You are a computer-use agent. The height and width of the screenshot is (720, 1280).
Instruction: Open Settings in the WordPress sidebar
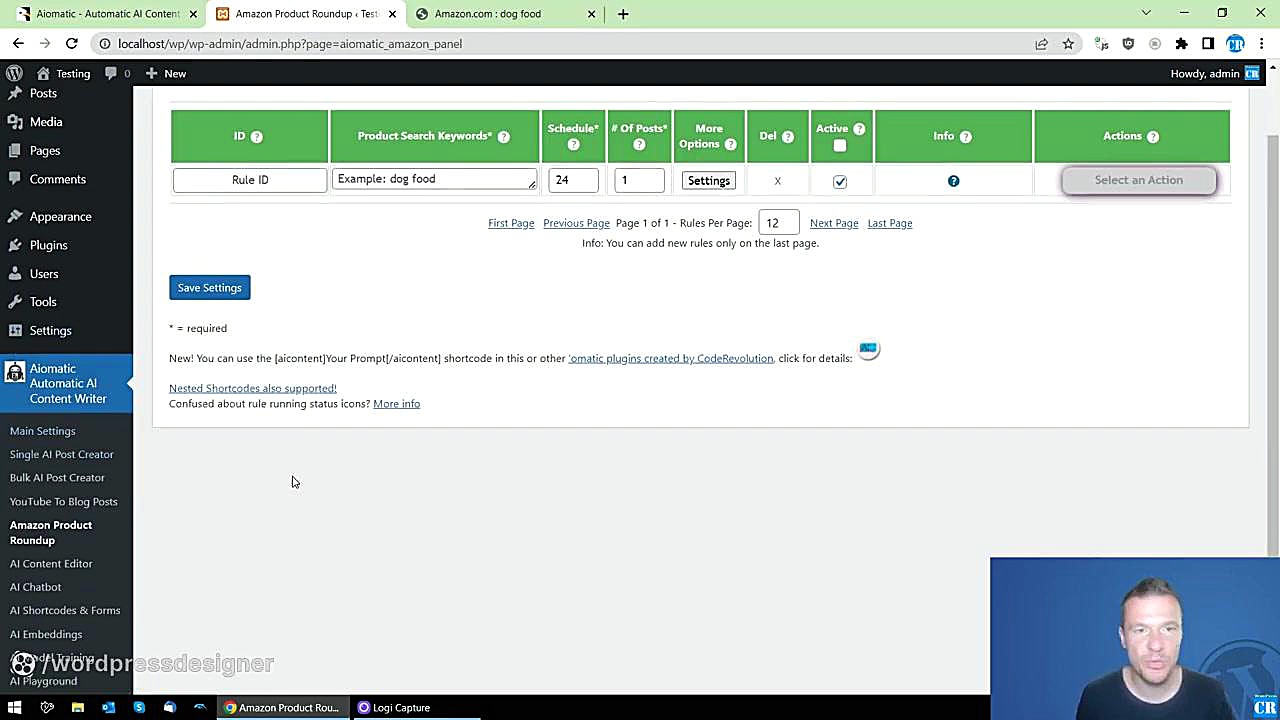point(50,331)
